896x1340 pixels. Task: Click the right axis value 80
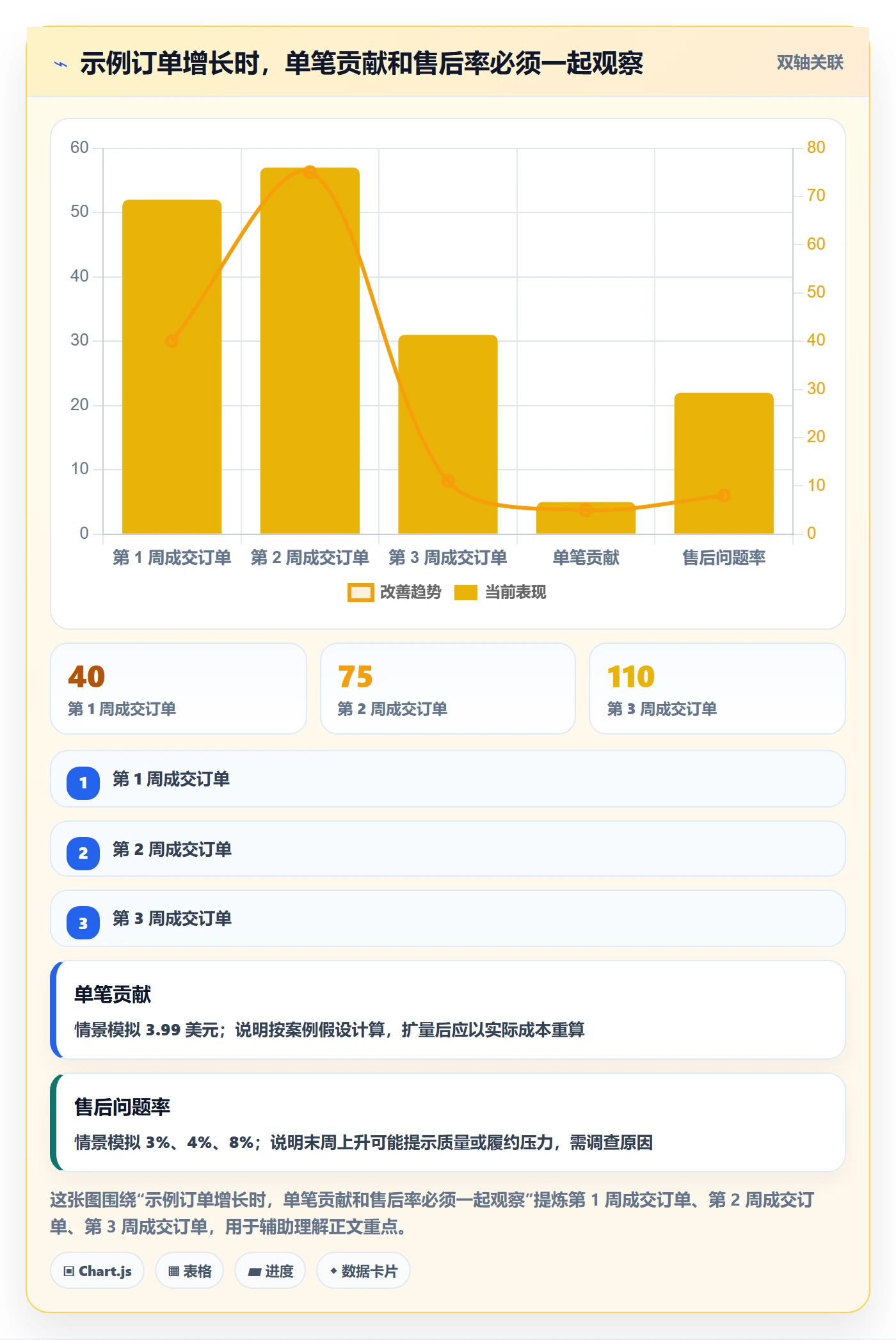[816, 148]
